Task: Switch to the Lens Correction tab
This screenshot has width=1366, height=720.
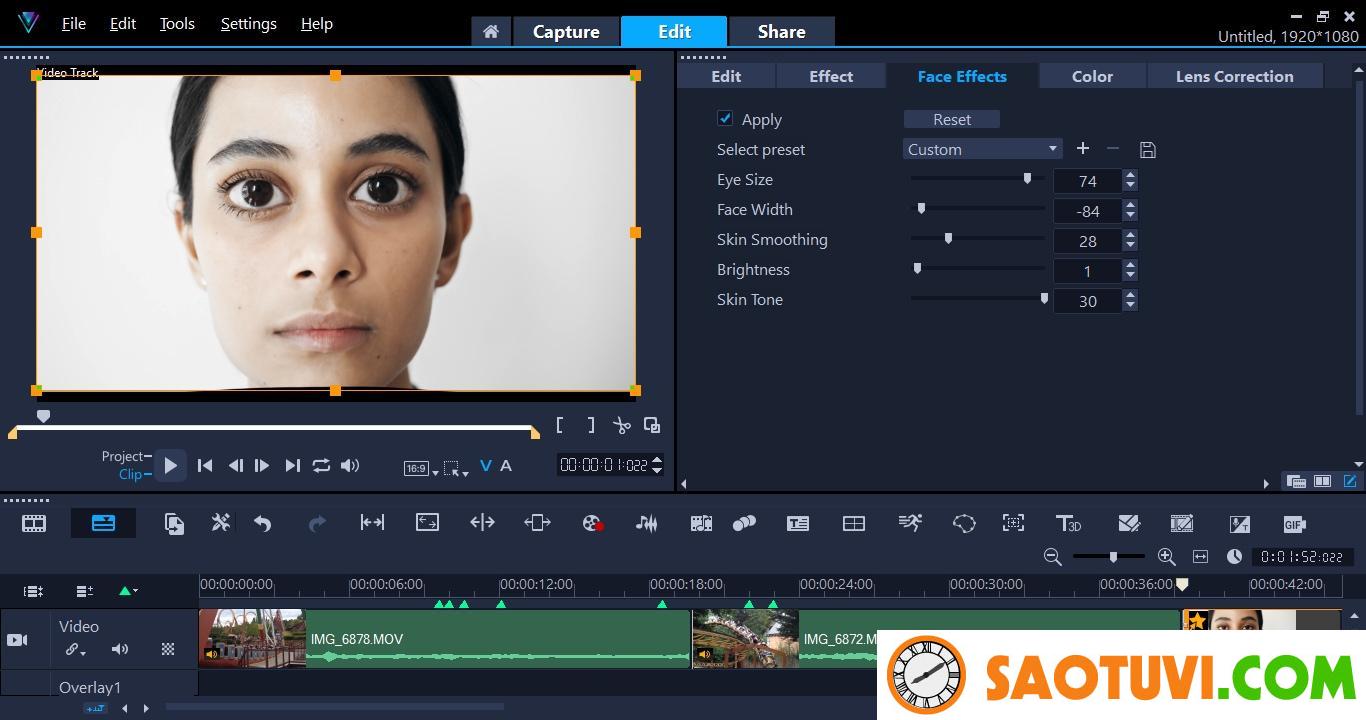Action: tap(1234, 76)
